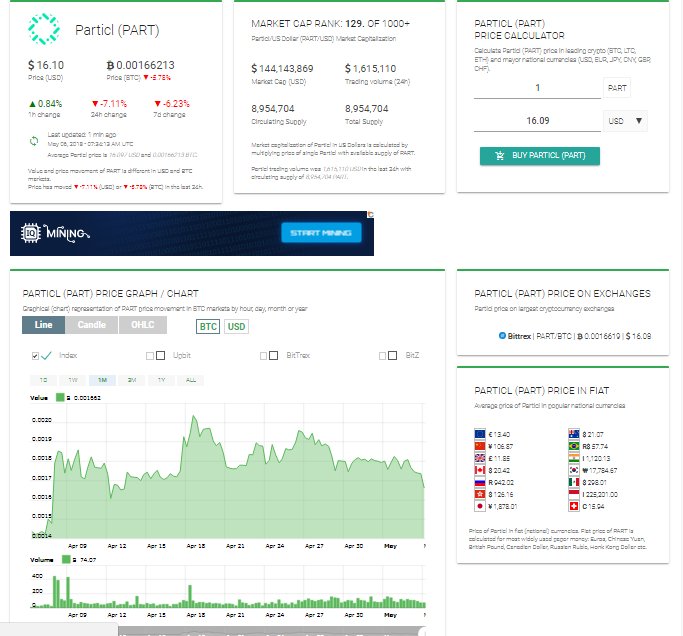
Task: Click the BTC chart currency button
Action: pyautogui.click(x=208, y=327)
